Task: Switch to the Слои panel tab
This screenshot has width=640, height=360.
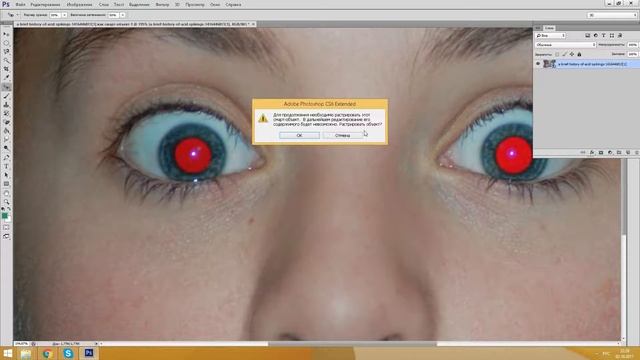Action: pyautogui.click(x=549, y=28)
